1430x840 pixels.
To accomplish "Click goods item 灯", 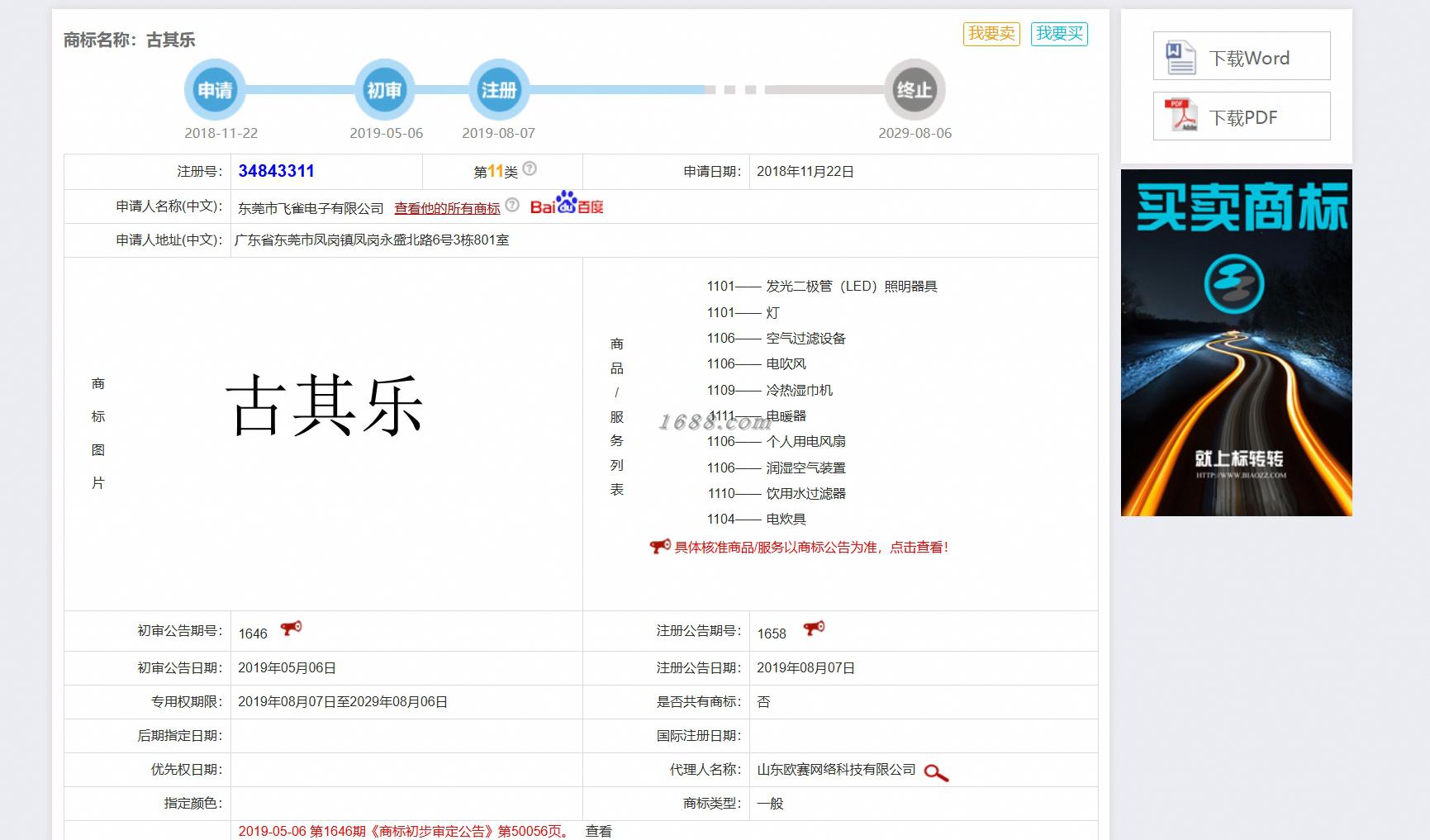I will click(x=772, y=312).
